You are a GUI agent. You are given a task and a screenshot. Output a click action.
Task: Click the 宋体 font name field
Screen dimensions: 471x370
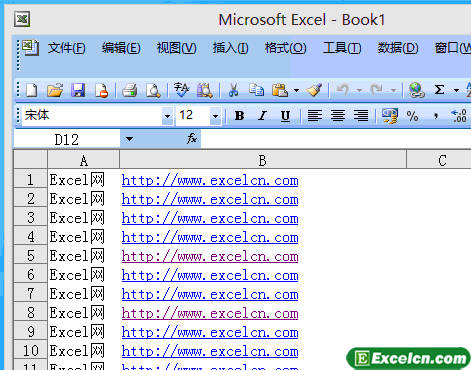tap(92, 116)
